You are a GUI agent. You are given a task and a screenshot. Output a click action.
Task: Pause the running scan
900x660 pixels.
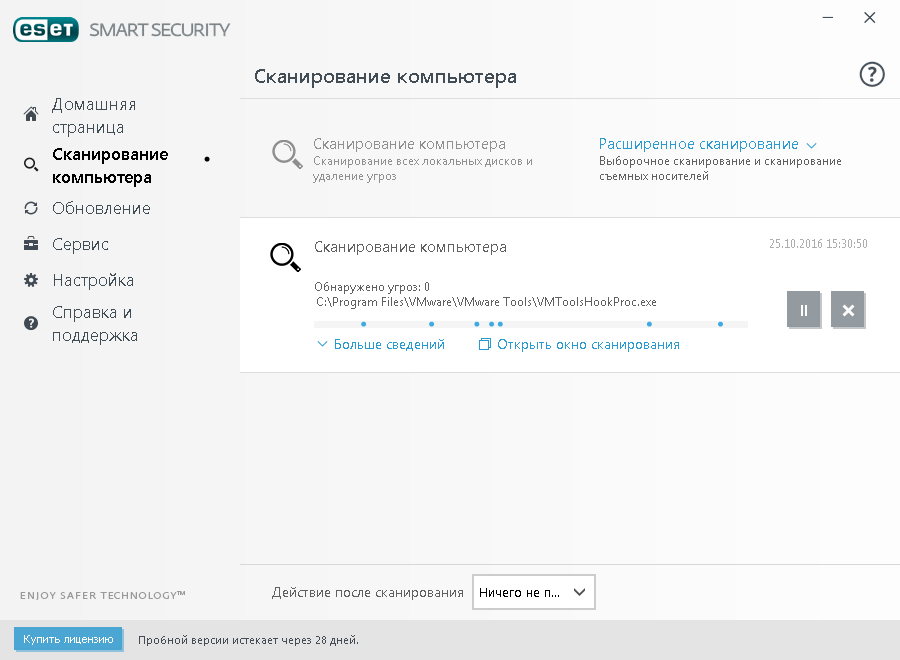[x=804, y=310]
